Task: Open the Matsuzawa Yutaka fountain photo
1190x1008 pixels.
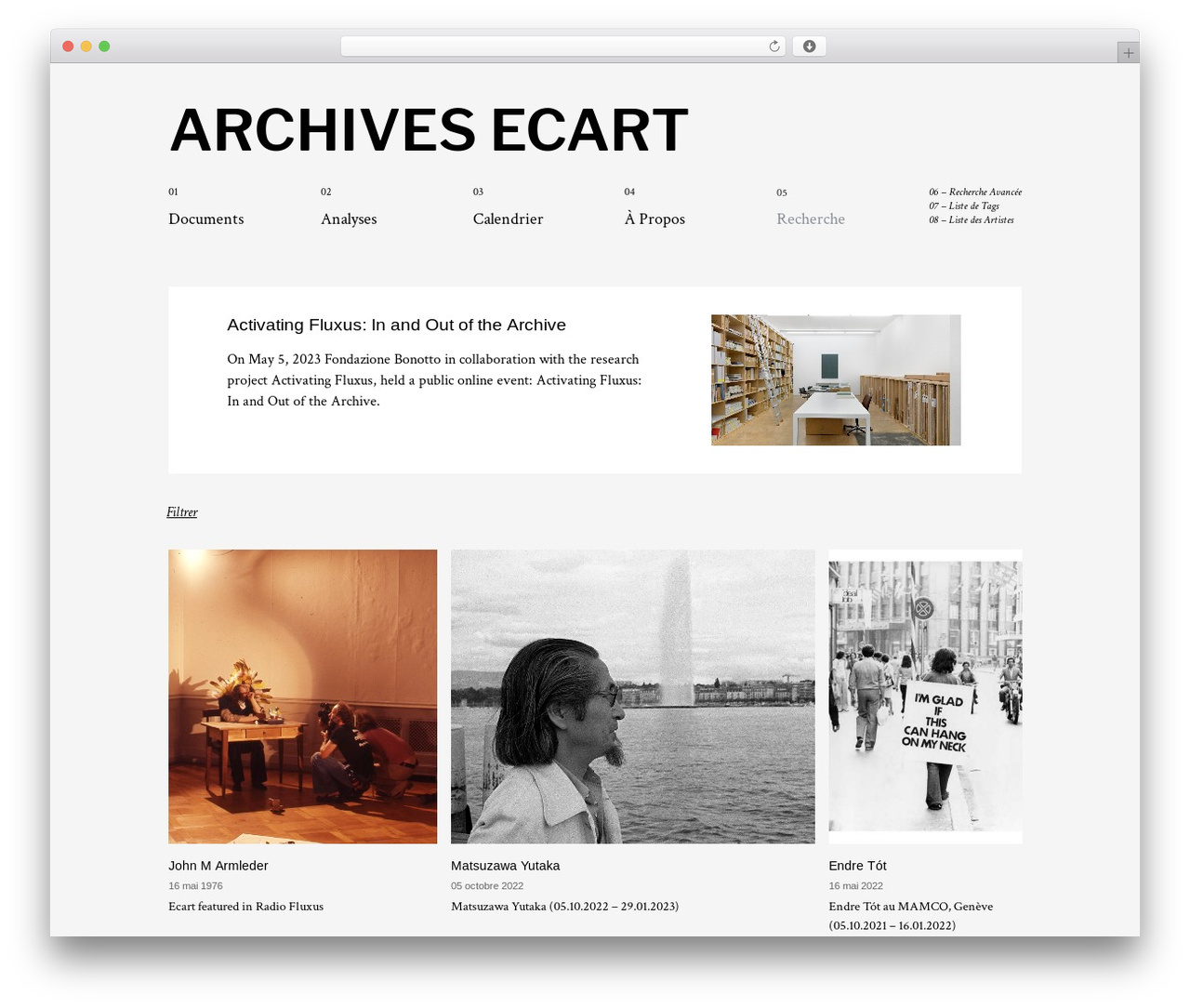Action: [632, 696]
